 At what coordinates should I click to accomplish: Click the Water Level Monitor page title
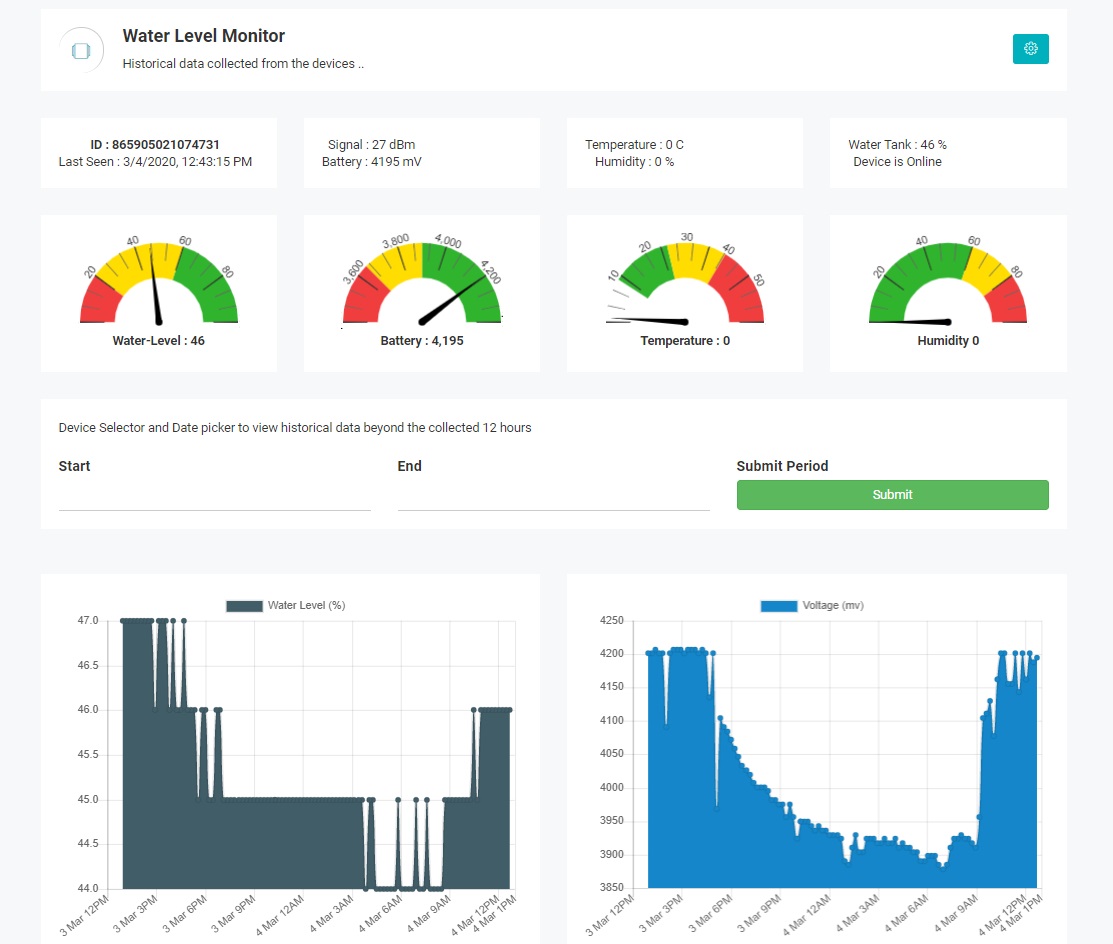coord(203,36)
